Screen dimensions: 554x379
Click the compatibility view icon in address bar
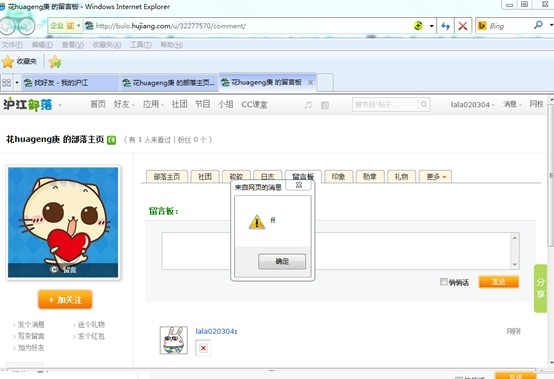pyautogui.click(x=418, y=25)
